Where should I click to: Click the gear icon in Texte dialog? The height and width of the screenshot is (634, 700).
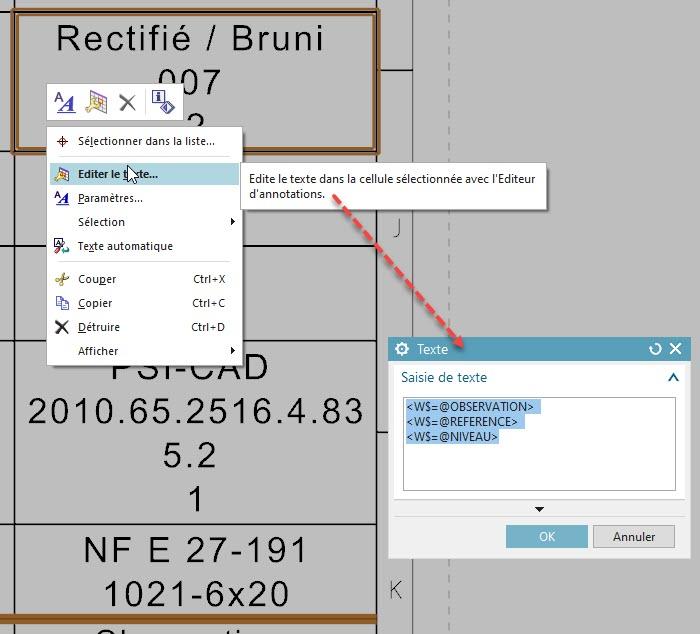pos(402,349)
